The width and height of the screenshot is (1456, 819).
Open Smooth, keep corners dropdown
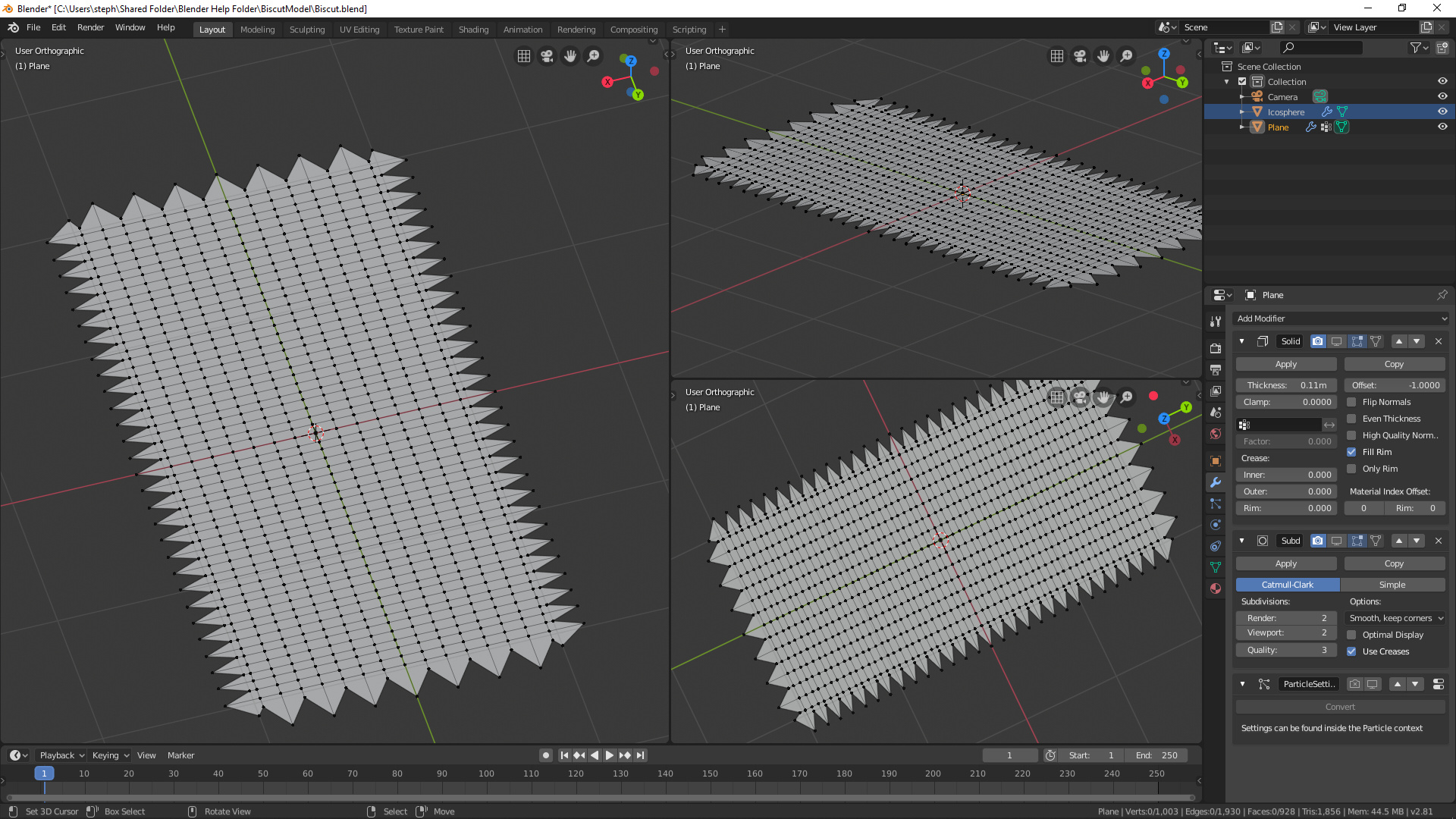(1395, 618)
